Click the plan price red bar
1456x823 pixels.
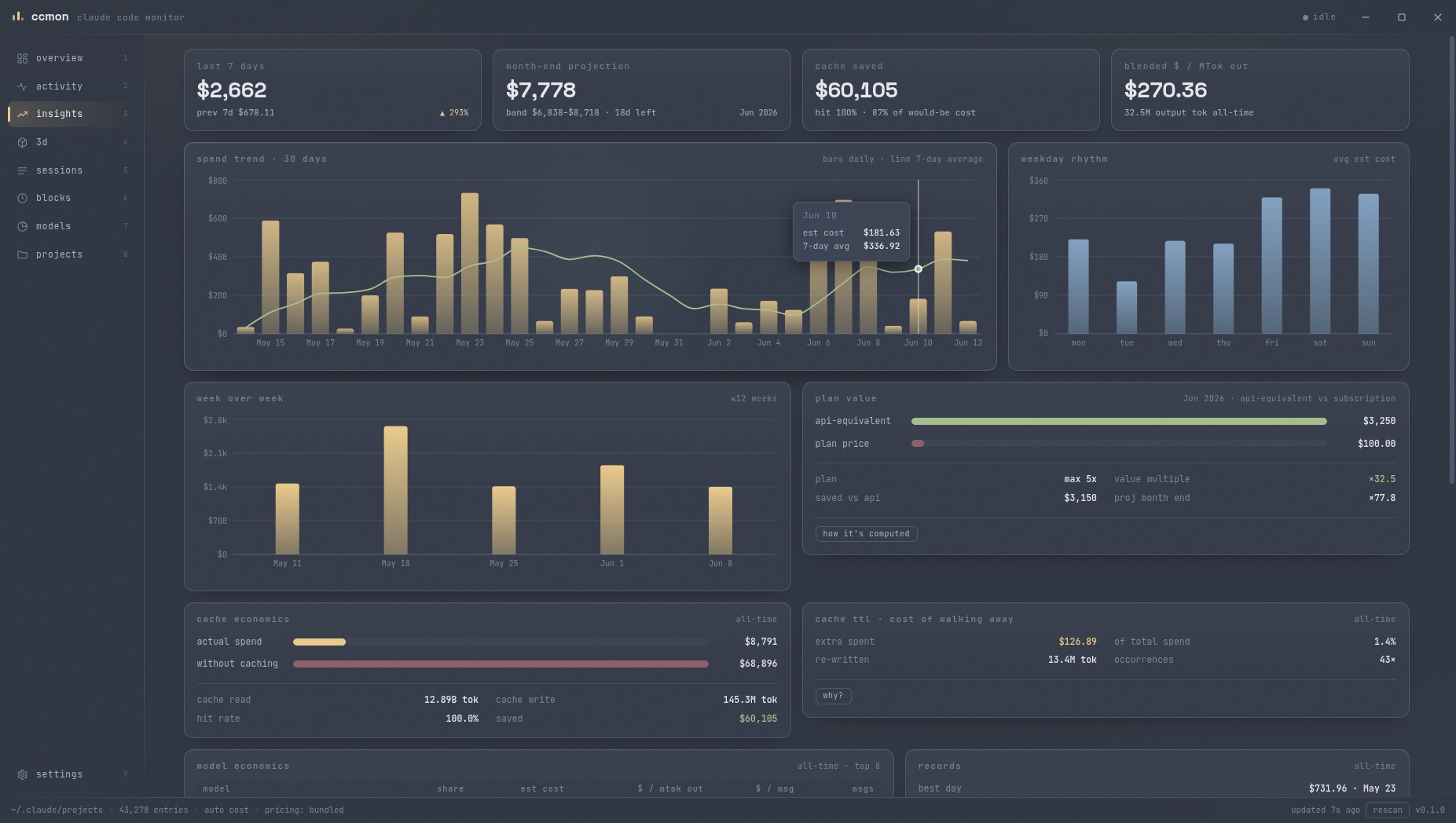pos(918,444)
